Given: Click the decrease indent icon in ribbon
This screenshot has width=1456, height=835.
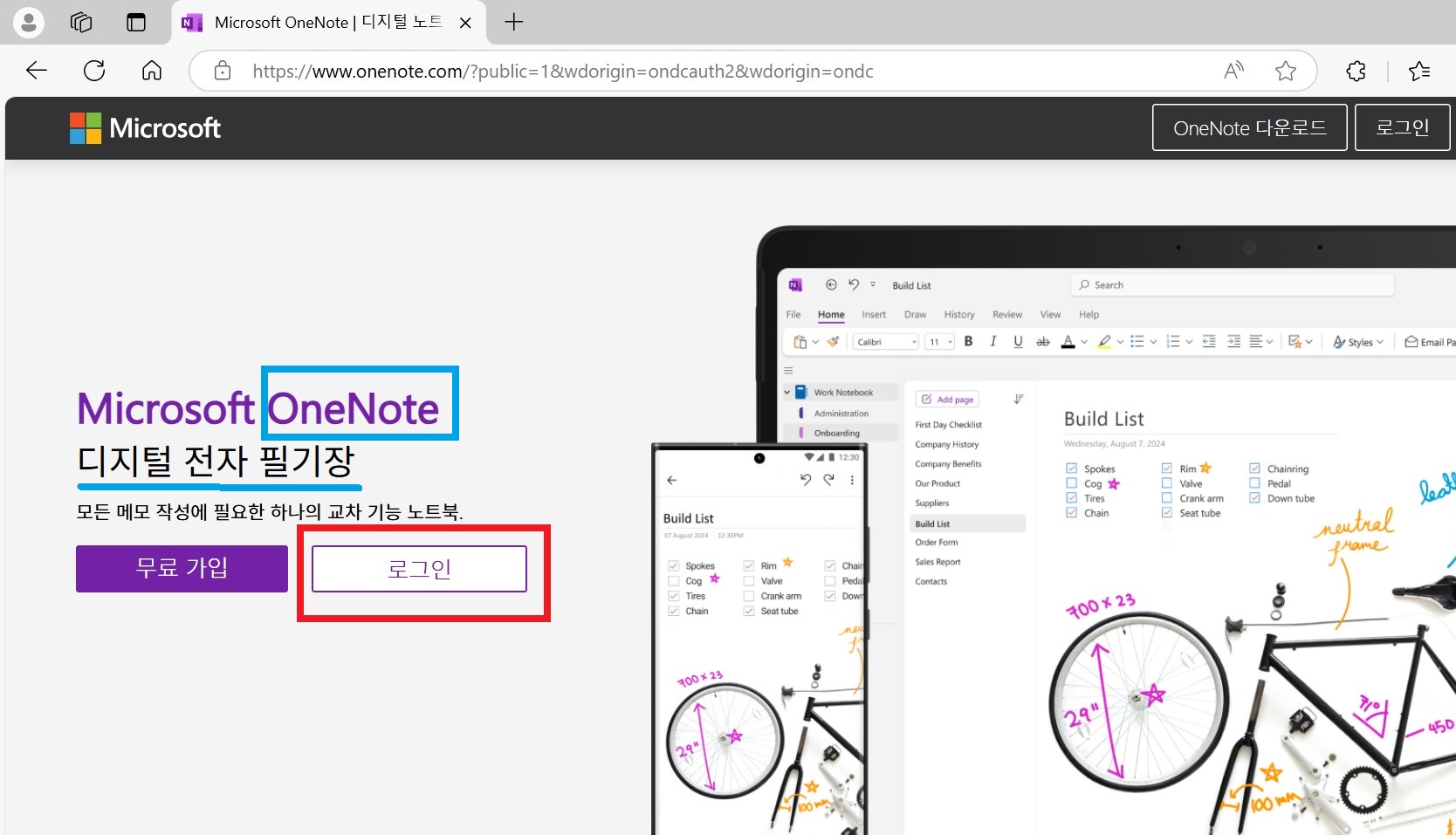Looking at the screenshot, I should (x=1209, y=342).
